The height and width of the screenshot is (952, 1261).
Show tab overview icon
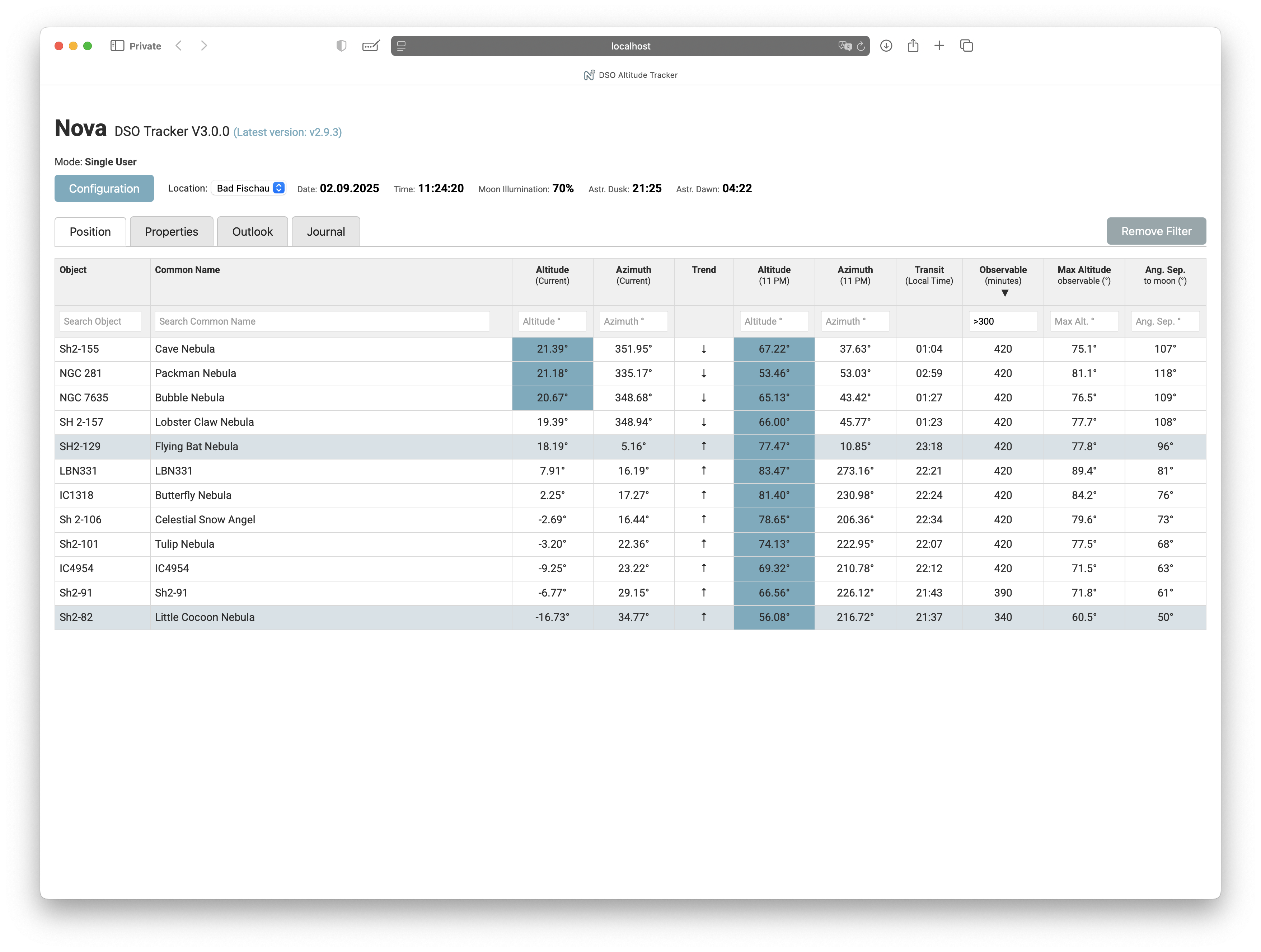click(x=966, y=46)
